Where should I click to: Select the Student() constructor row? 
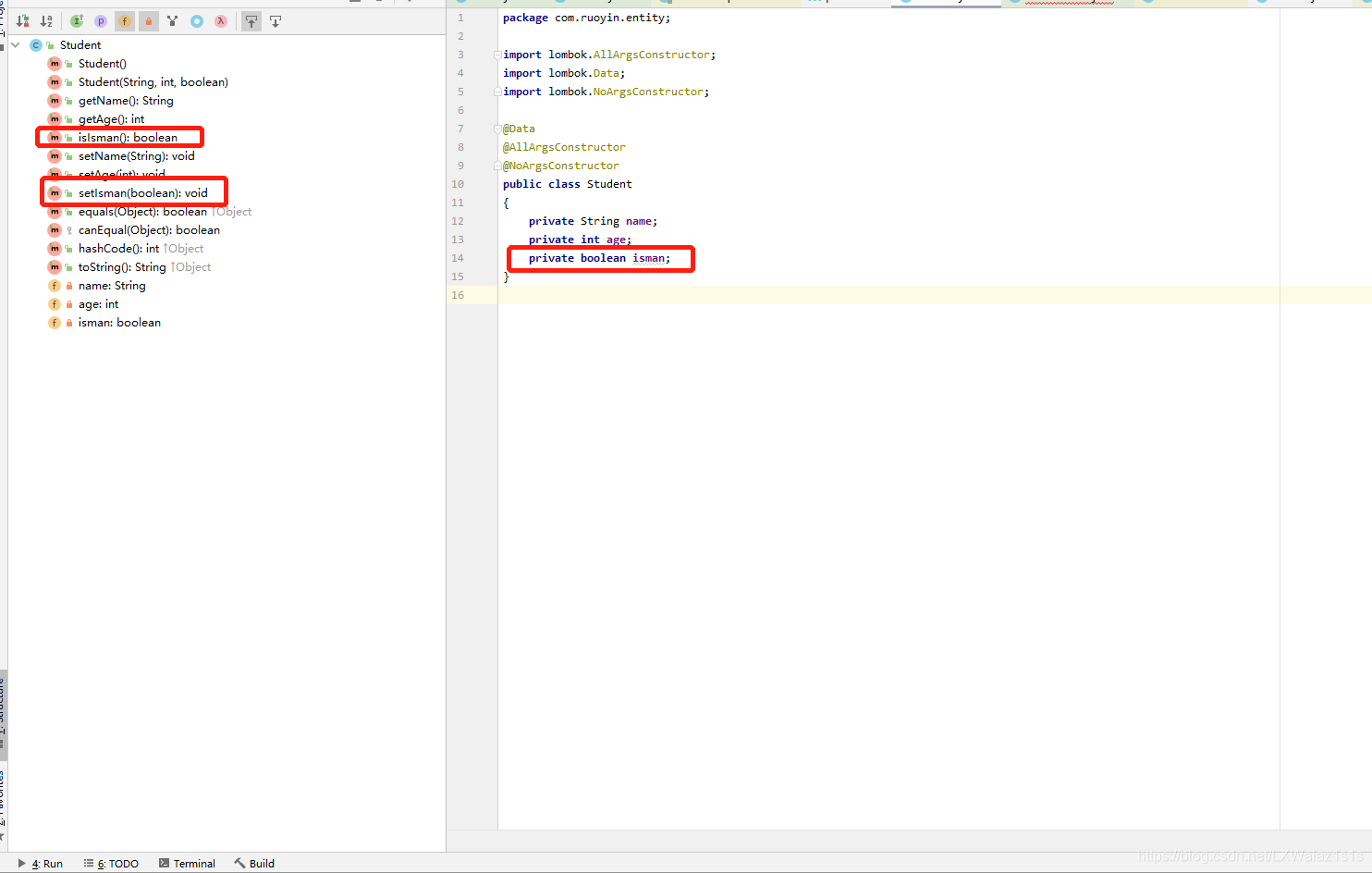[103, 64]
